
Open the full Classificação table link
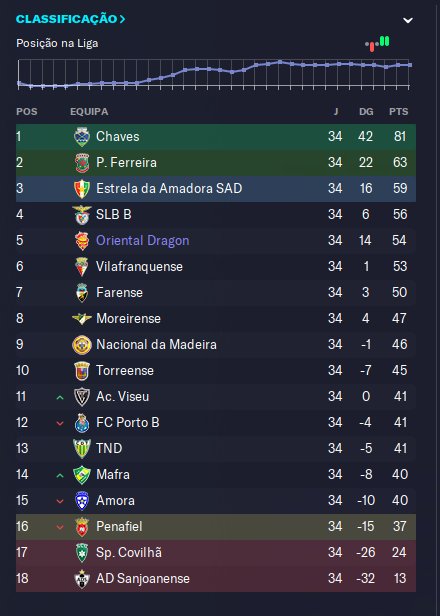click(x=70, y=19)
